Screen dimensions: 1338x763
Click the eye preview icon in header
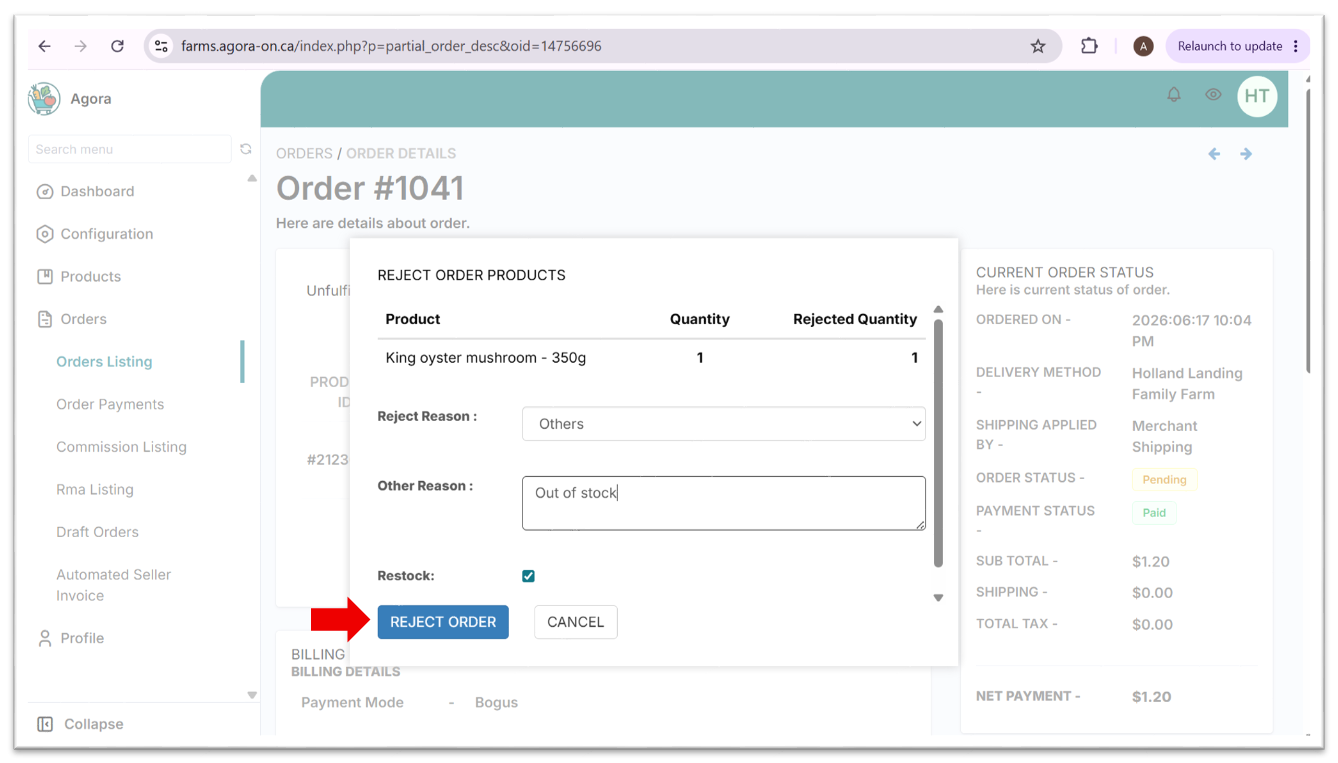(1213, 95)
